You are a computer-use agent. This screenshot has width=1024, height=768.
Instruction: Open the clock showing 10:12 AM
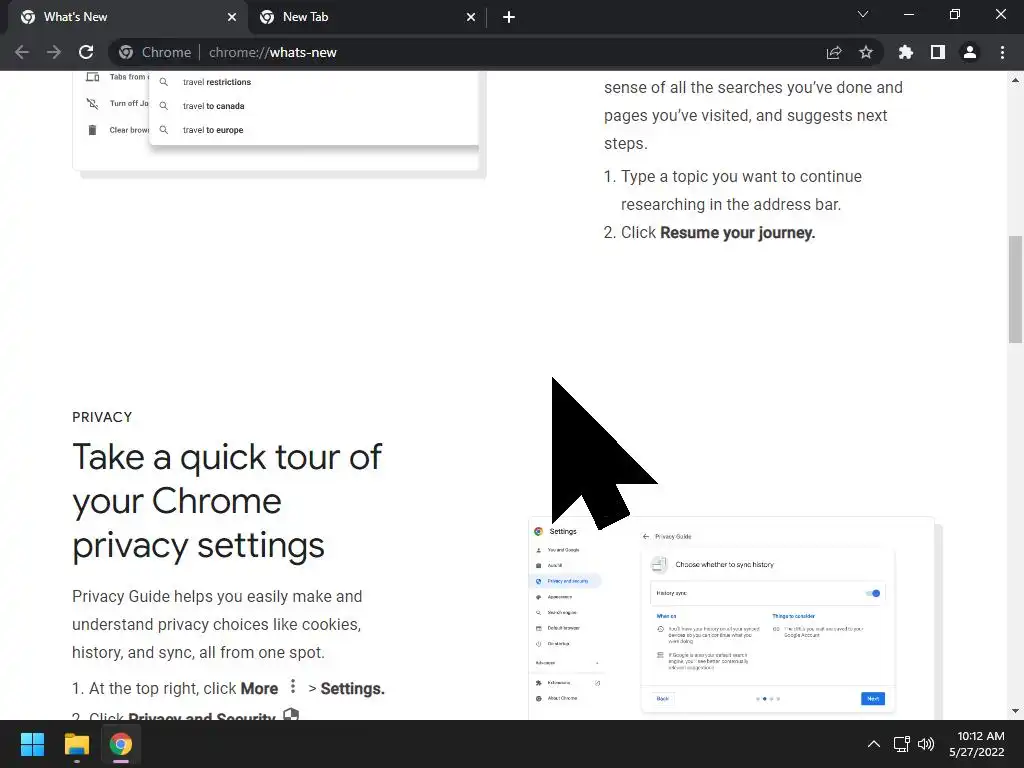coord(976,744)
